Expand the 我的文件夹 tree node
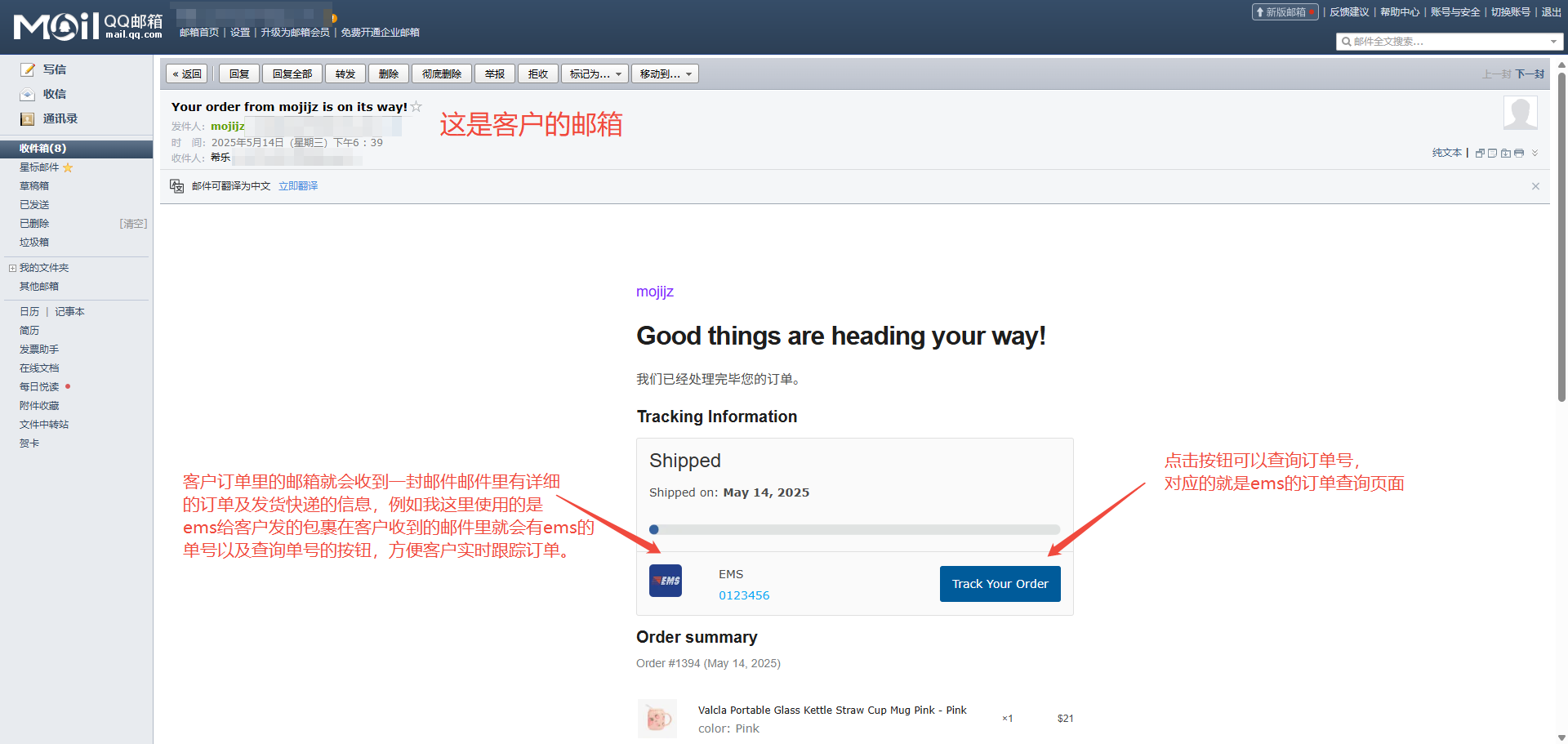1568x744 pixels. click(12, 268)
